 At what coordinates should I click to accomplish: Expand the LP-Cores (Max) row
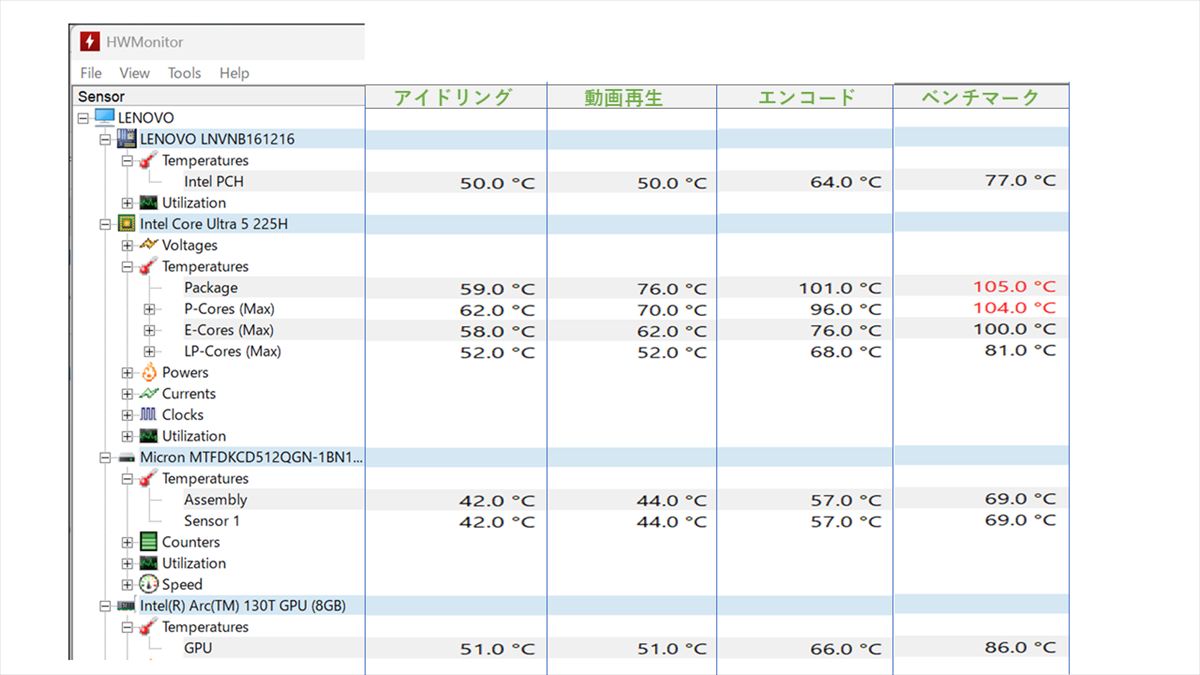[x=149, y=351]
